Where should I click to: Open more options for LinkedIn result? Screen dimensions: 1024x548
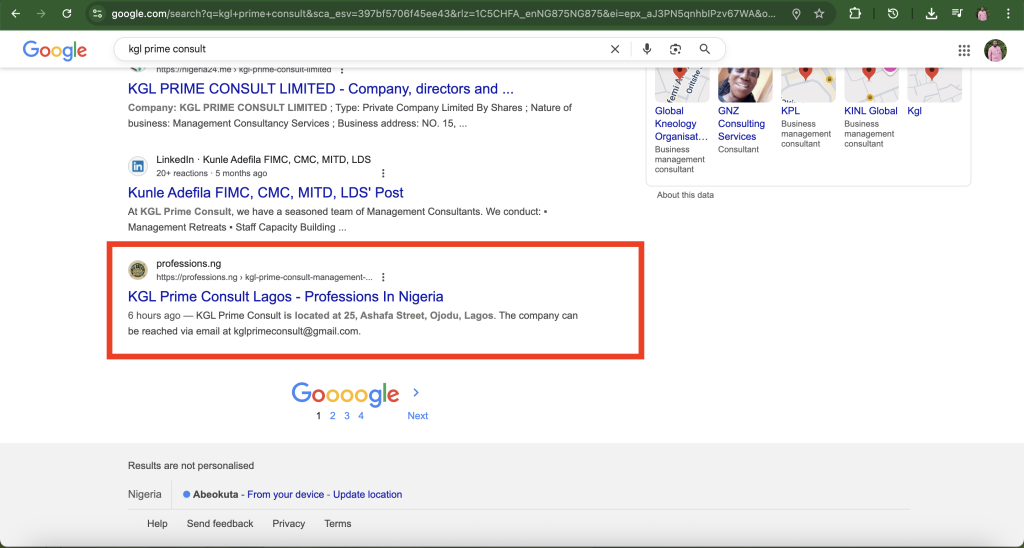(x=383, y=173)
